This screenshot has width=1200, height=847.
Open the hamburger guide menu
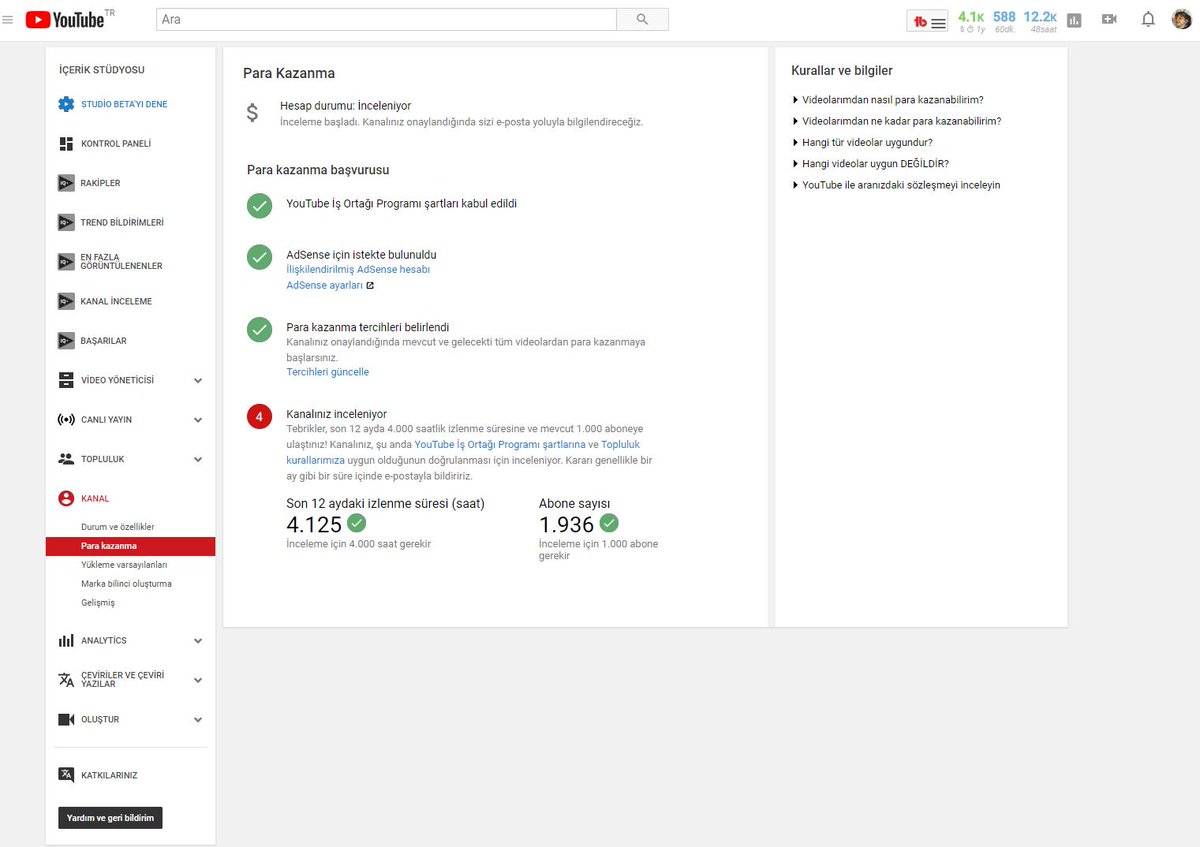pyautogui.click(x=8, y=19)
